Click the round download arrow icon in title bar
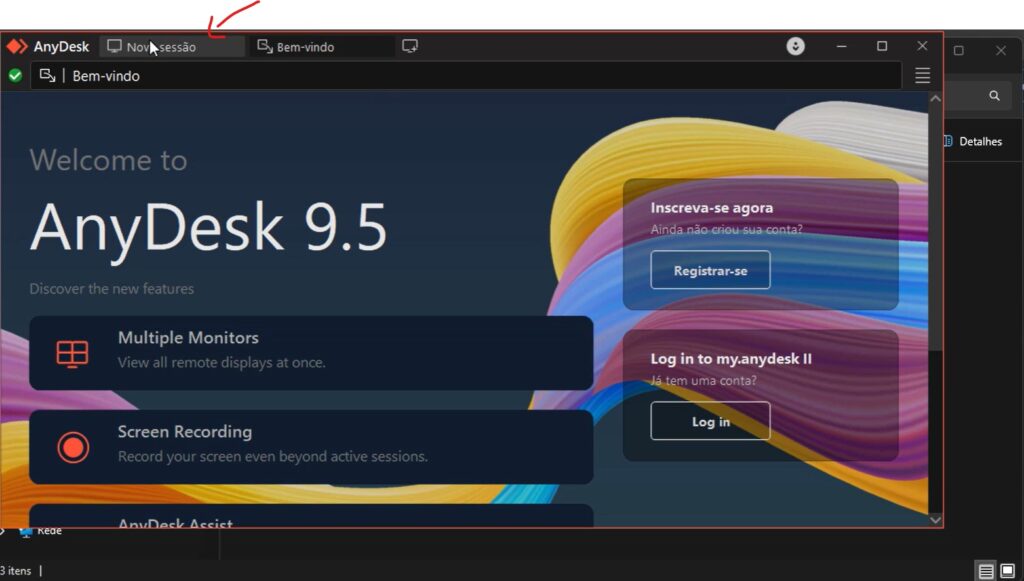1024x581 pixels. point(795,46)
